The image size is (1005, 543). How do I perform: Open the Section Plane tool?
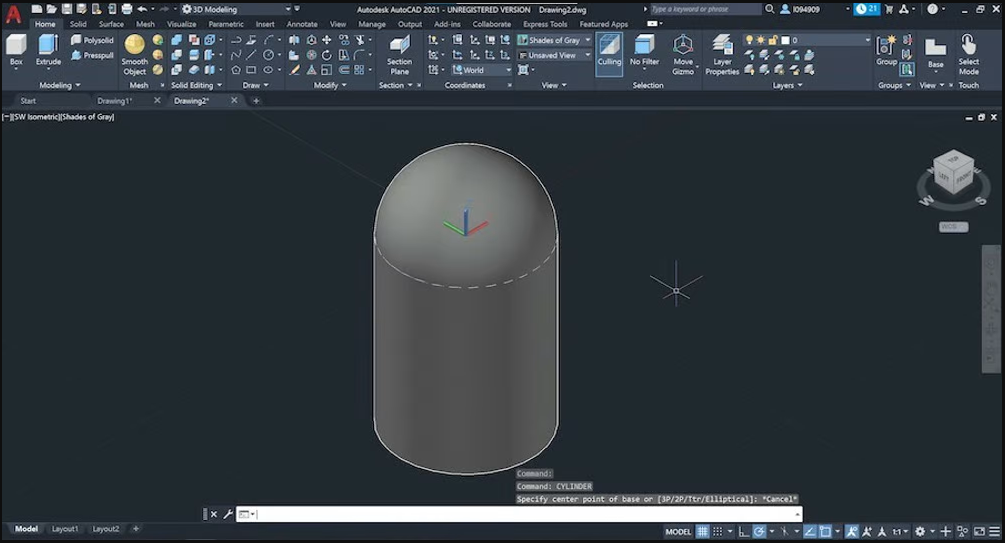399,54
